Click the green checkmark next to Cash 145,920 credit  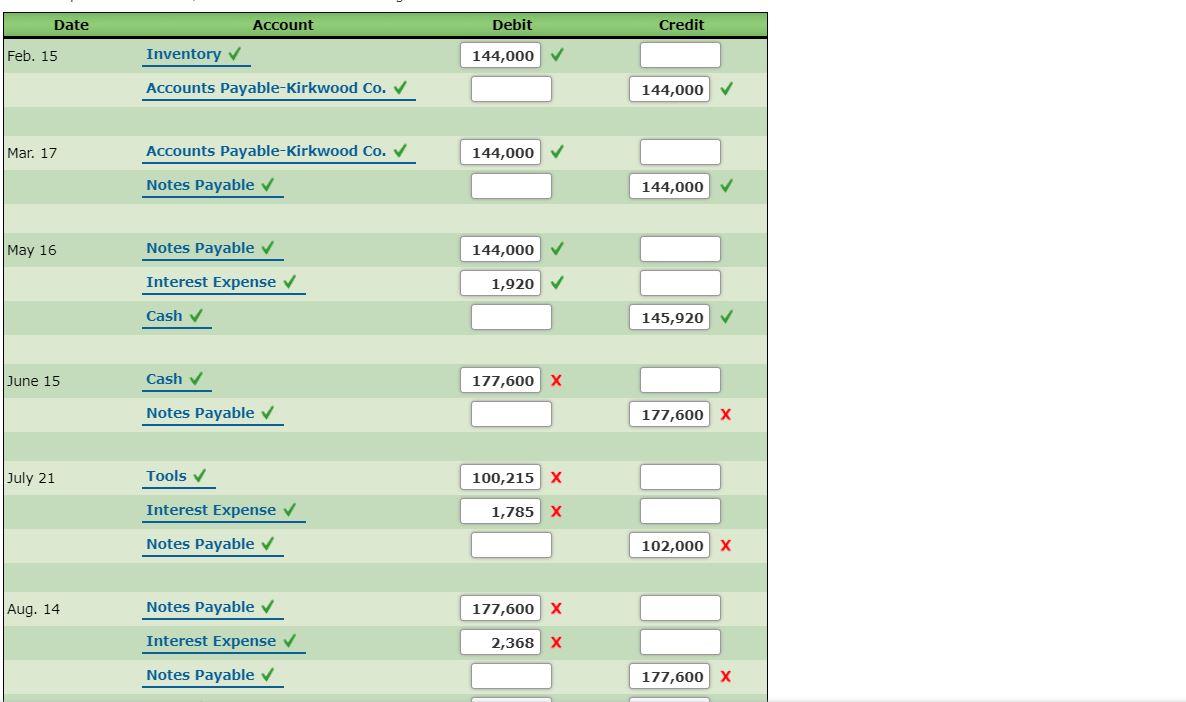[x=727, y=317]
